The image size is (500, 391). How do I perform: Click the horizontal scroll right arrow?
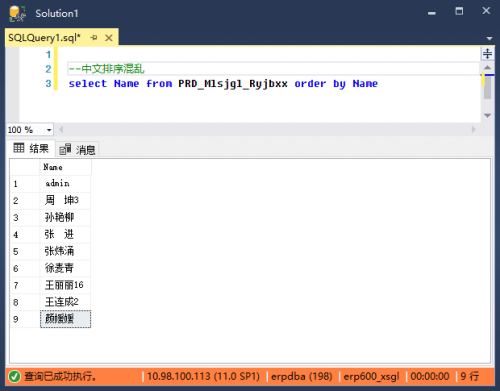pos(473,129)
